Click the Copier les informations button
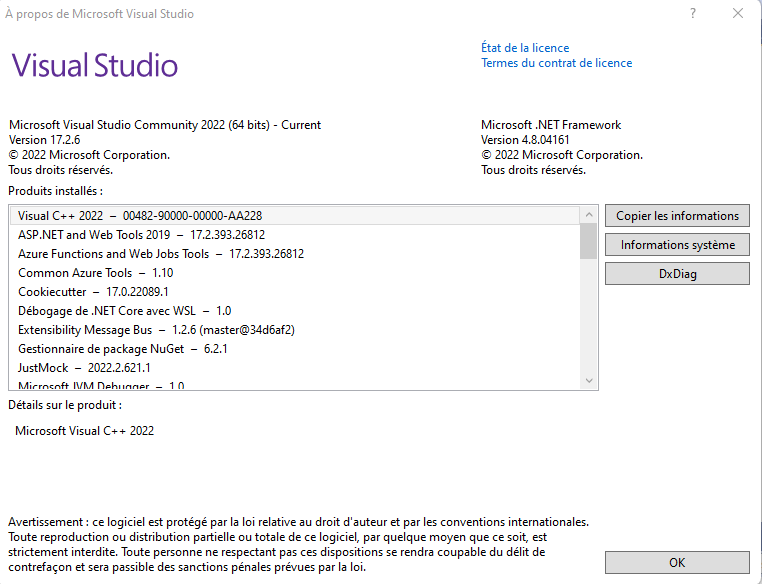 [677, 216]
